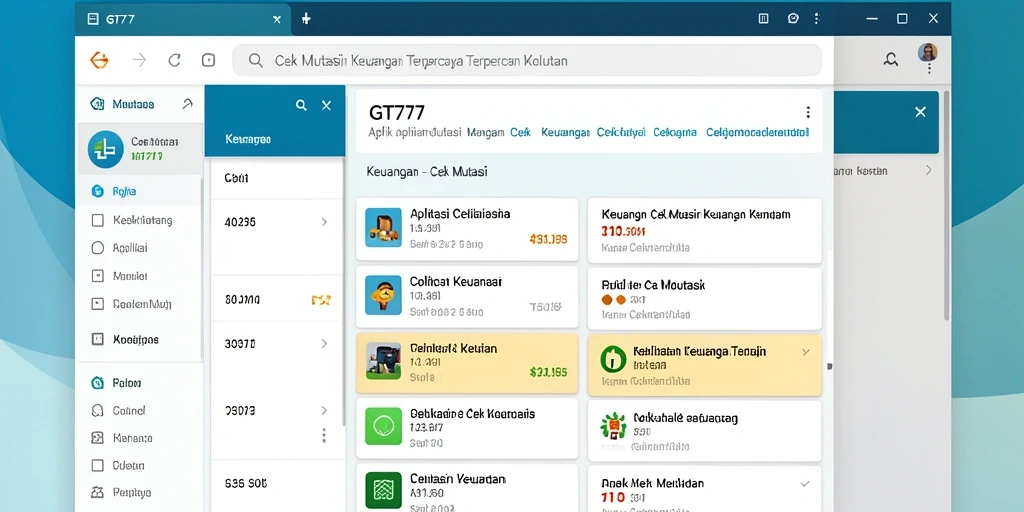
Task: Select the Apalikai radio option
Action: click(98, 248)
